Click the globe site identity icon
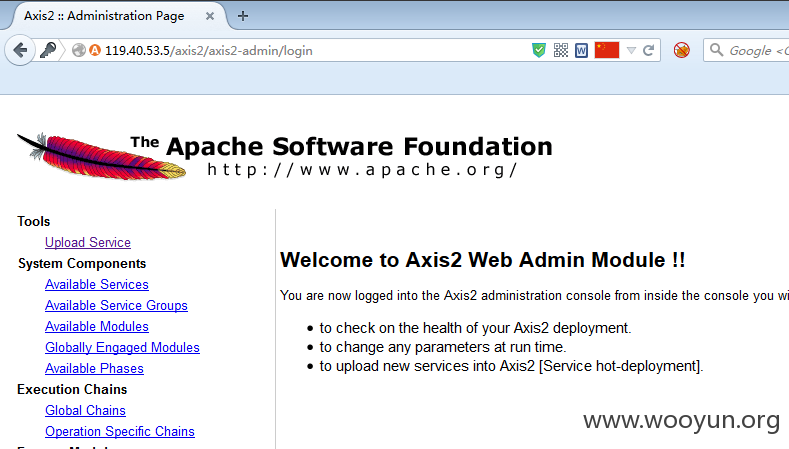This screenshot has width=789, height=449. coord(78,50)
